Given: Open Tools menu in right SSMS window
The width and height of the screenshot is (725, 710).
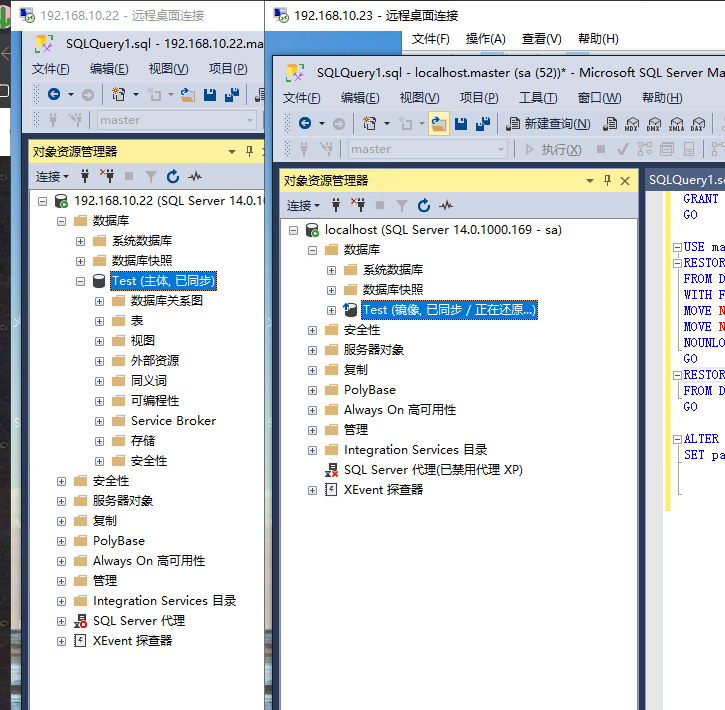Looking at the screenshot, I should (538, 98).
